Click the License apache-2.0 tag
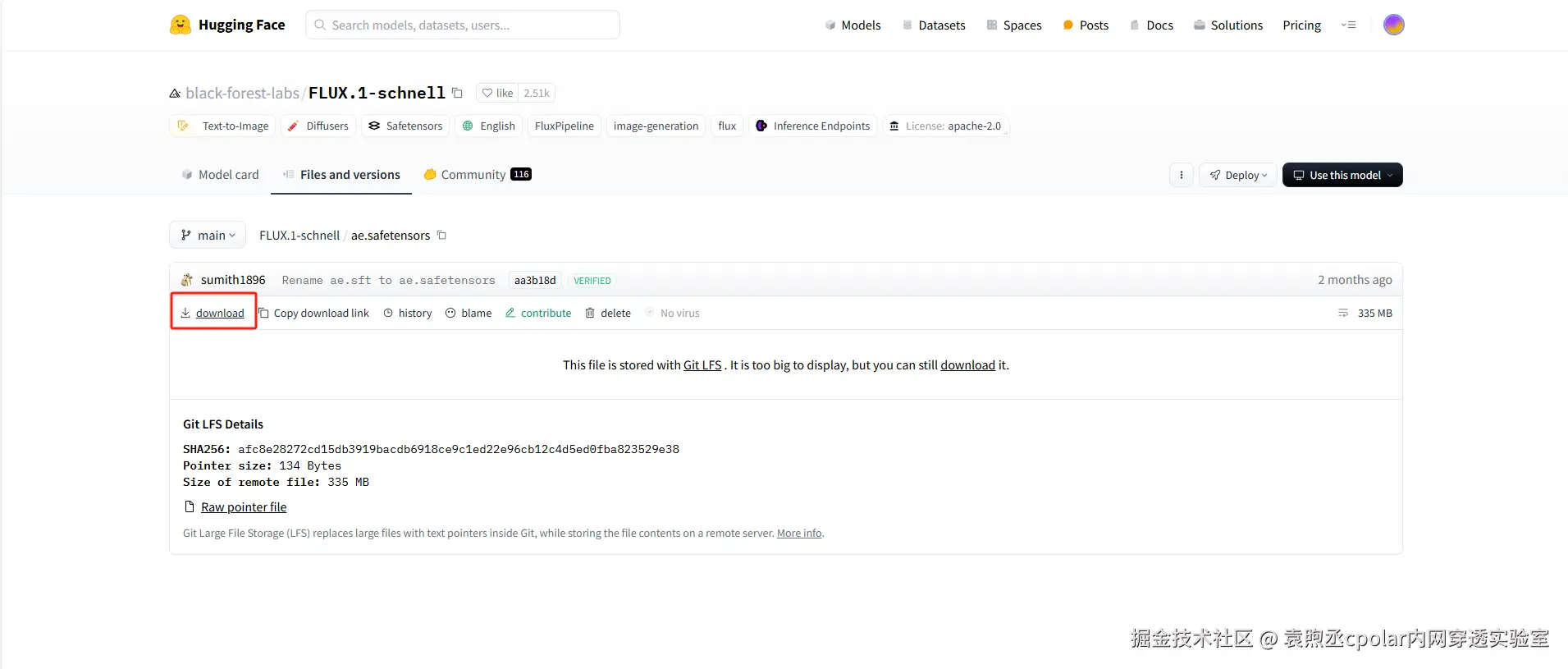1568x669 pixels. pos(945,126)
